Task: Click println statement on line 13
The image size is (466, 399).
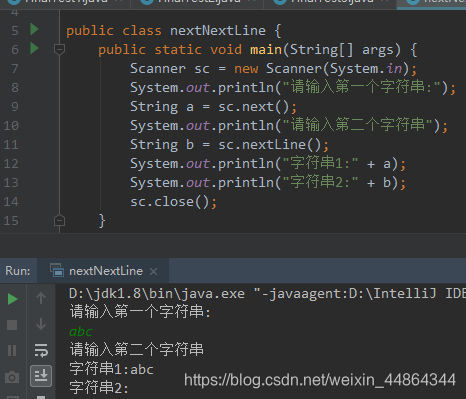Action: click(268, 183)
